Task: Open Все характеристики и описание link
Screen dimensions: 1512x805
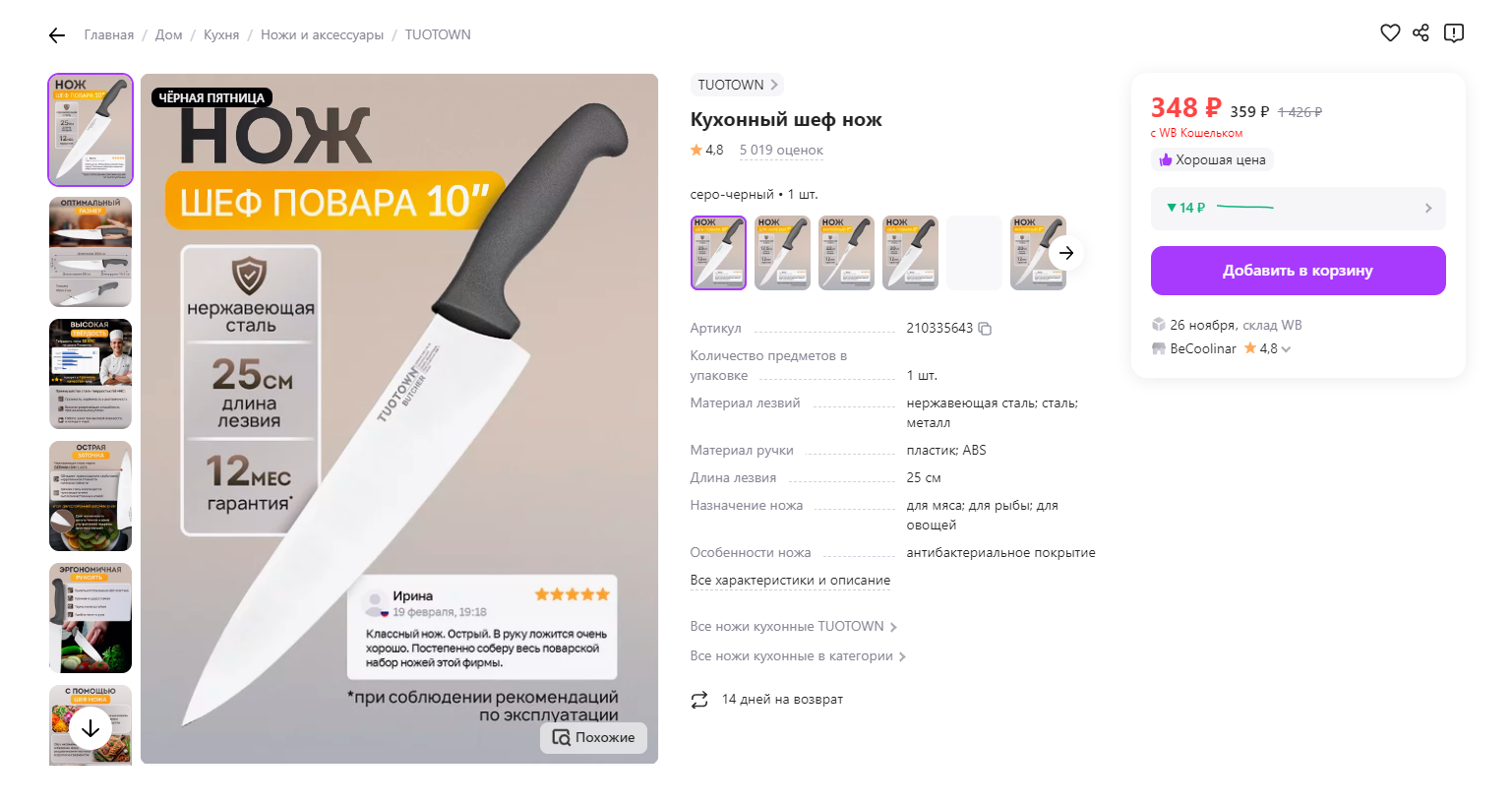Action: click(x=790, y=581)
